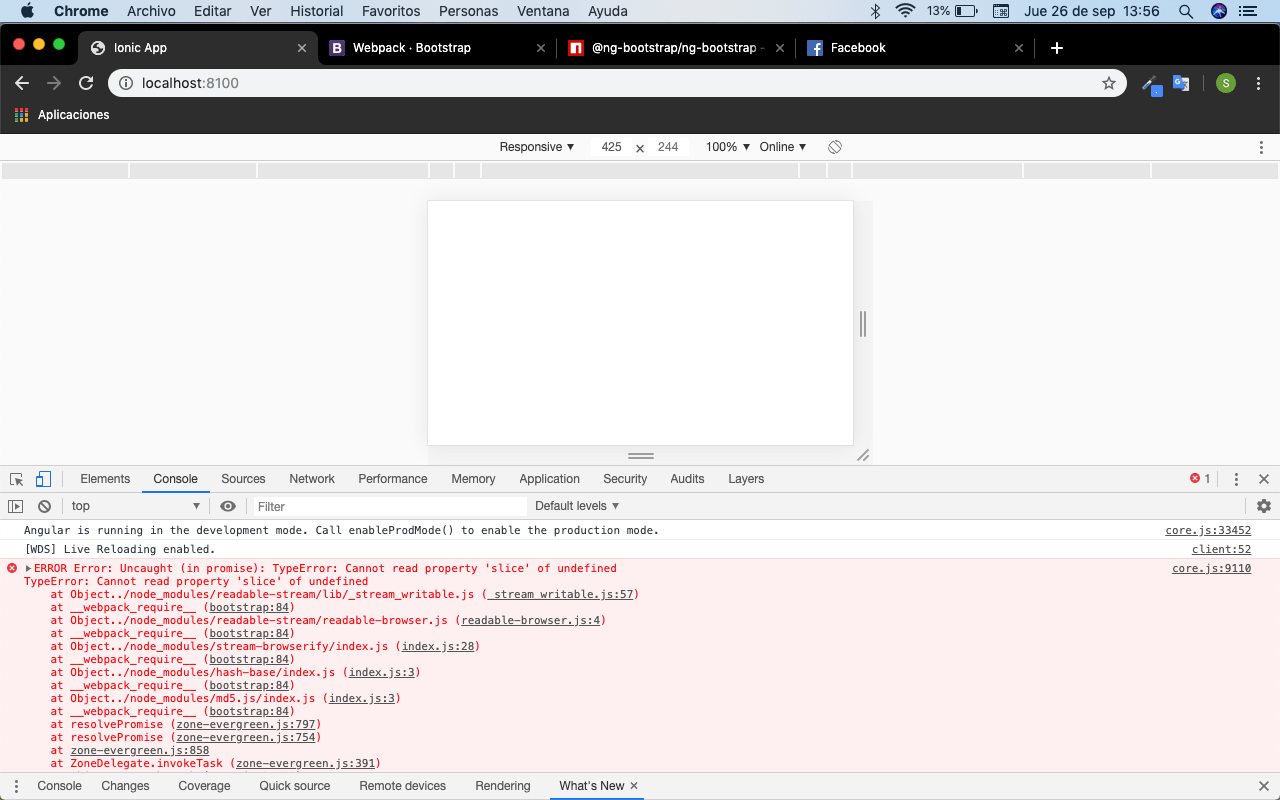The height and width of the screenshot is (800, 1280).
Task: Open Historial menu in menu bar
Action: (x=317, y=11)
